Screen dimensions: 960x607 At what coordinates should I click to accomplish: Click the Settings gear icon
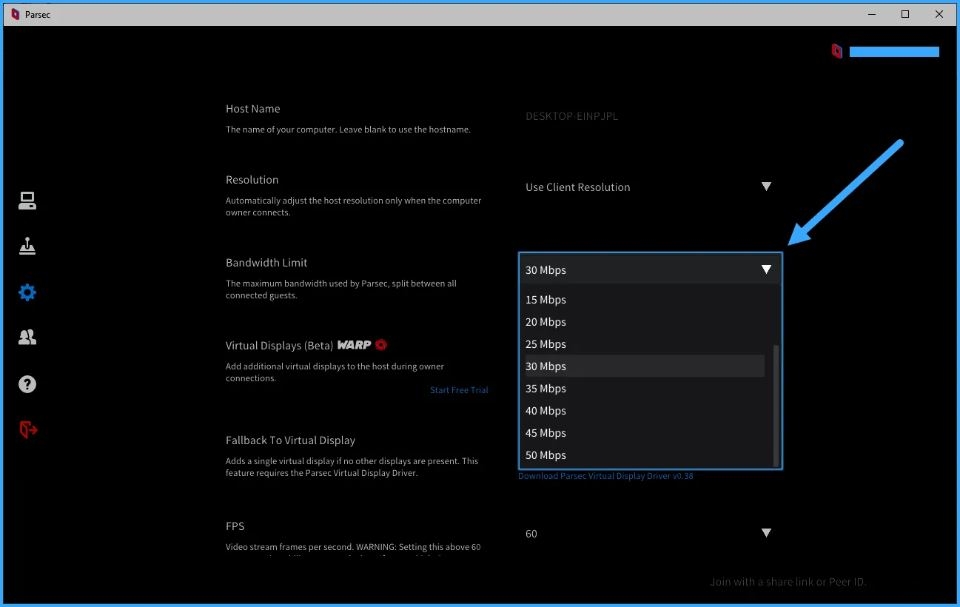point(27,292)
